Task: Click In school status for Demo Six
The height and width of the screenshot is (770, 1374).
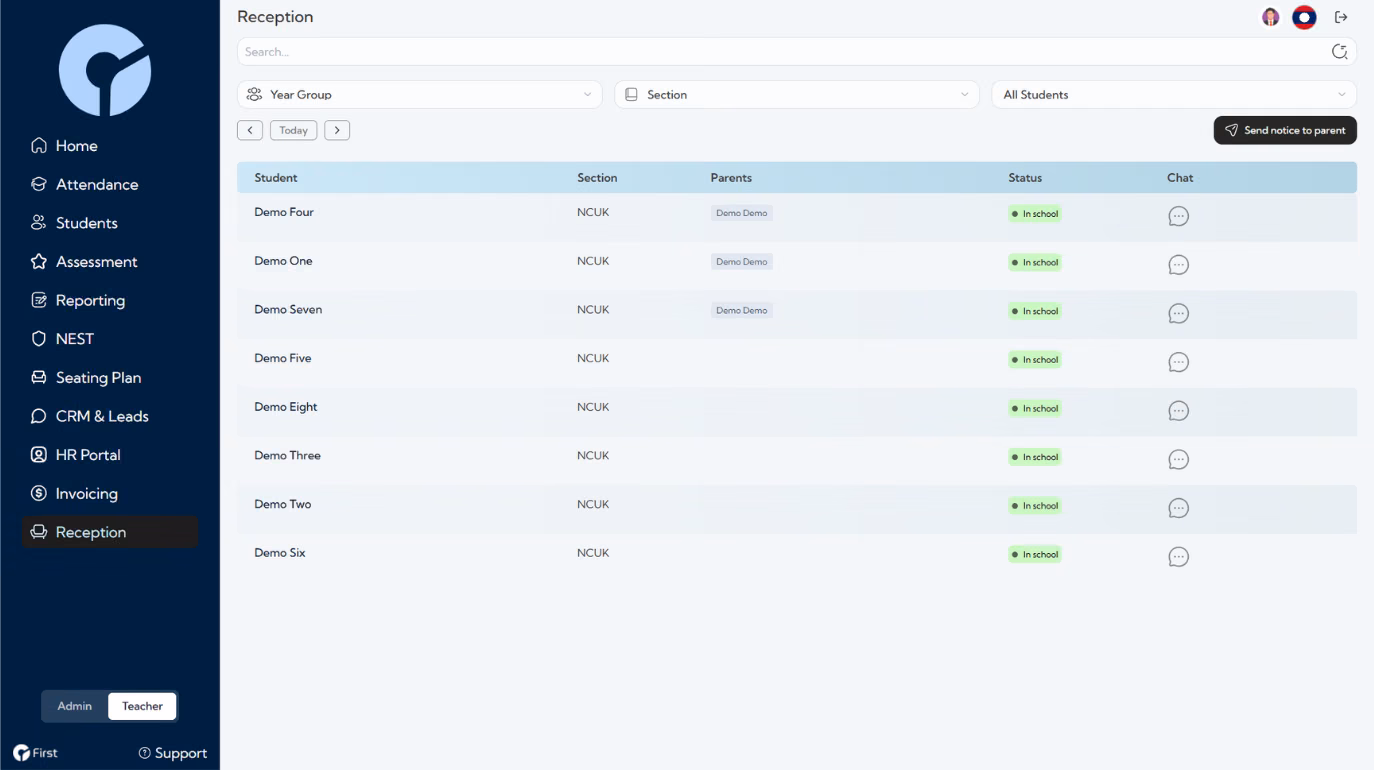Action: coord(1035,554)
